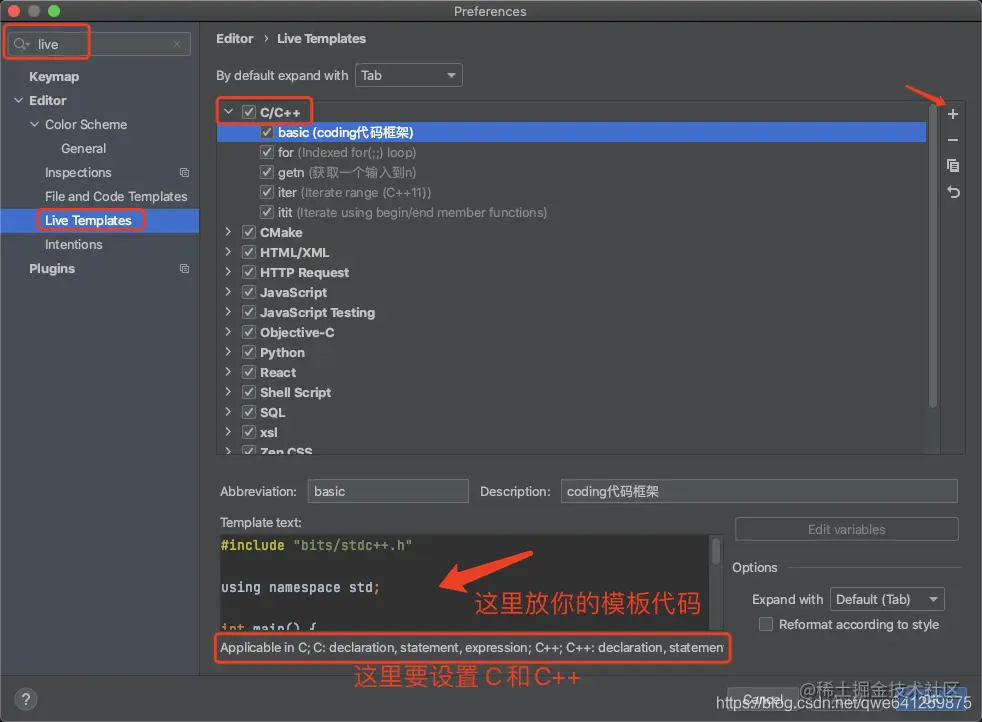This screenshot has width=982, height=722.
Task: Disable the Python templates group checkbox
Action: (249, 353)
